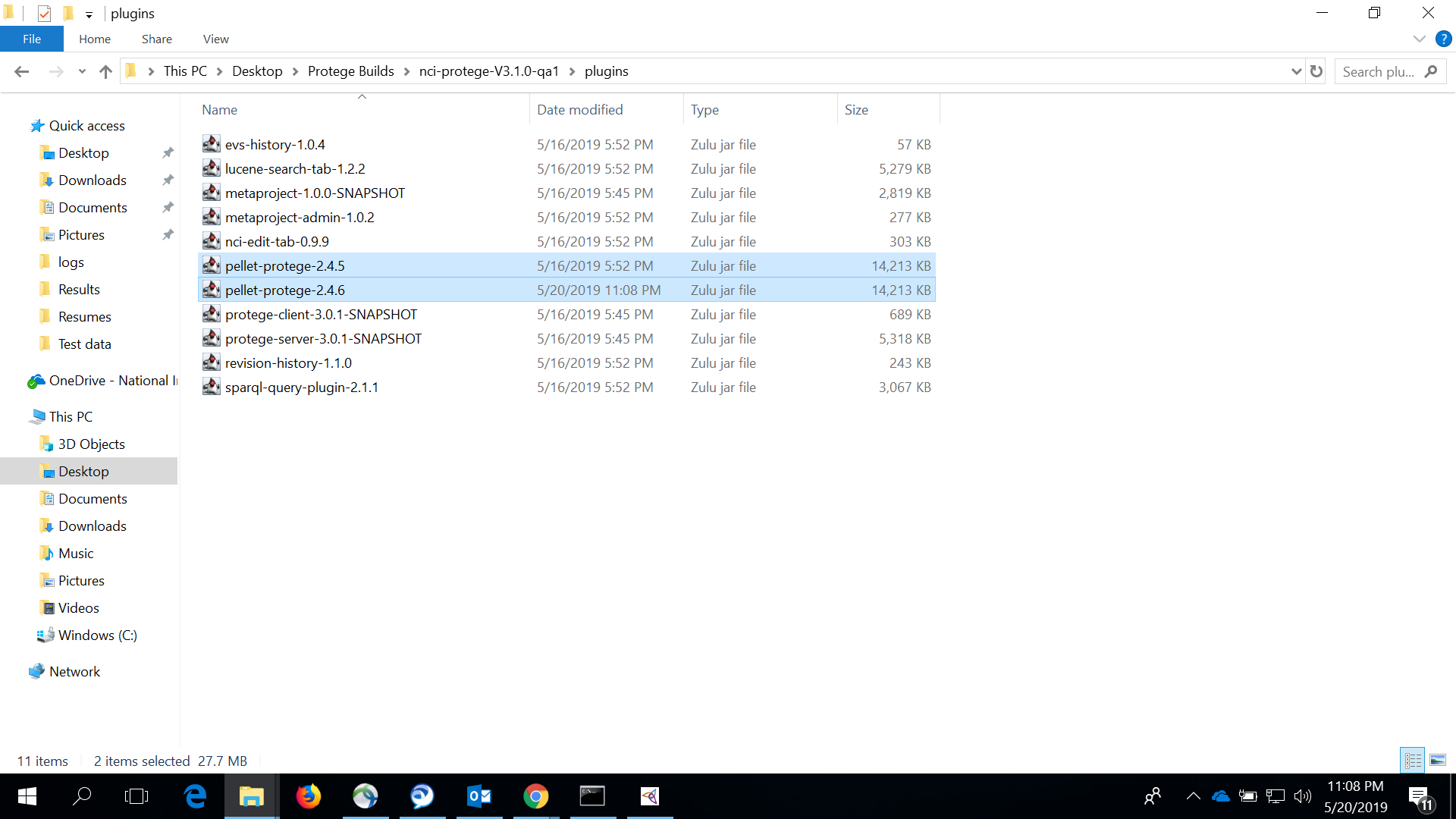Click the Refresh button in address bar
This screenshot has height=819, width=1456.
pyautogui.click(x=1316, y=71)
